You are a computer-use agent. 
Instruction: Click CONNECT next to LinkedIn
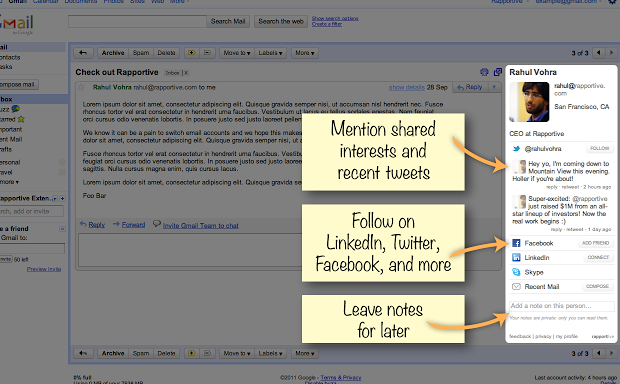click(x=598, y=257)
